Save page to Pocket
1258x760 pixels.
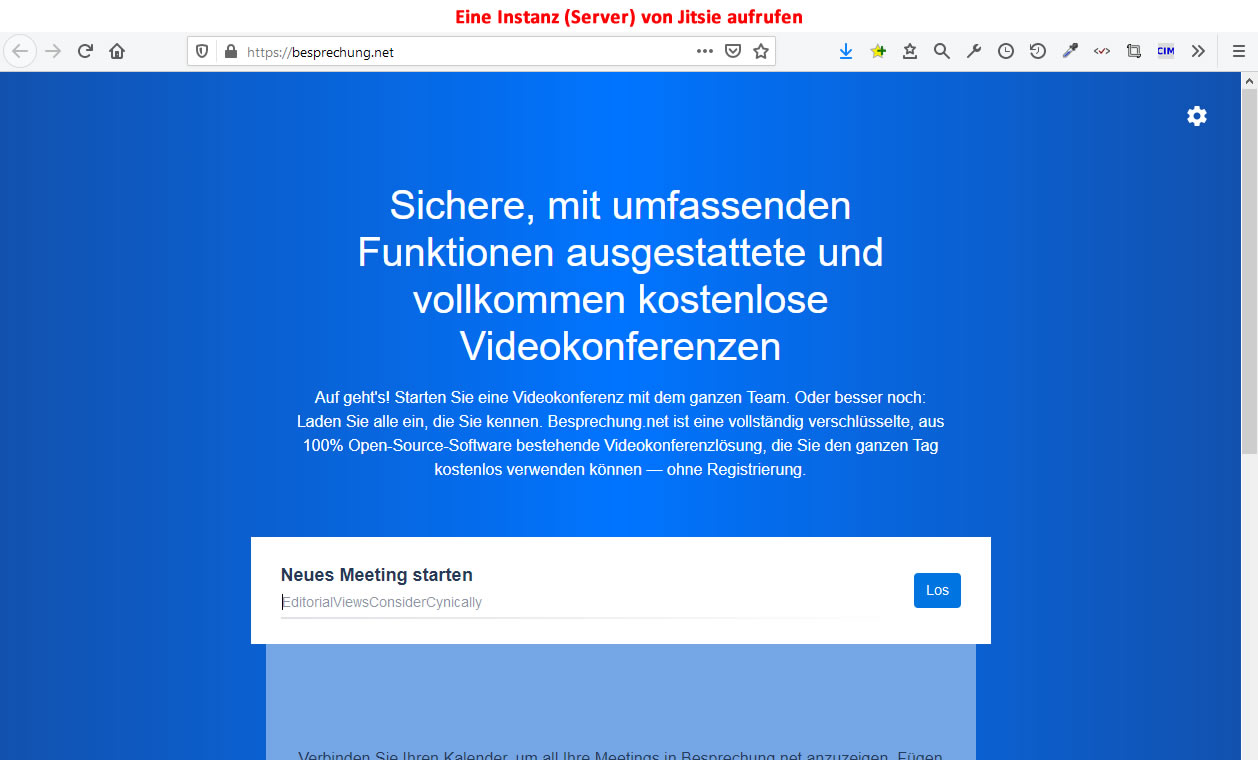tap(733, 51)
